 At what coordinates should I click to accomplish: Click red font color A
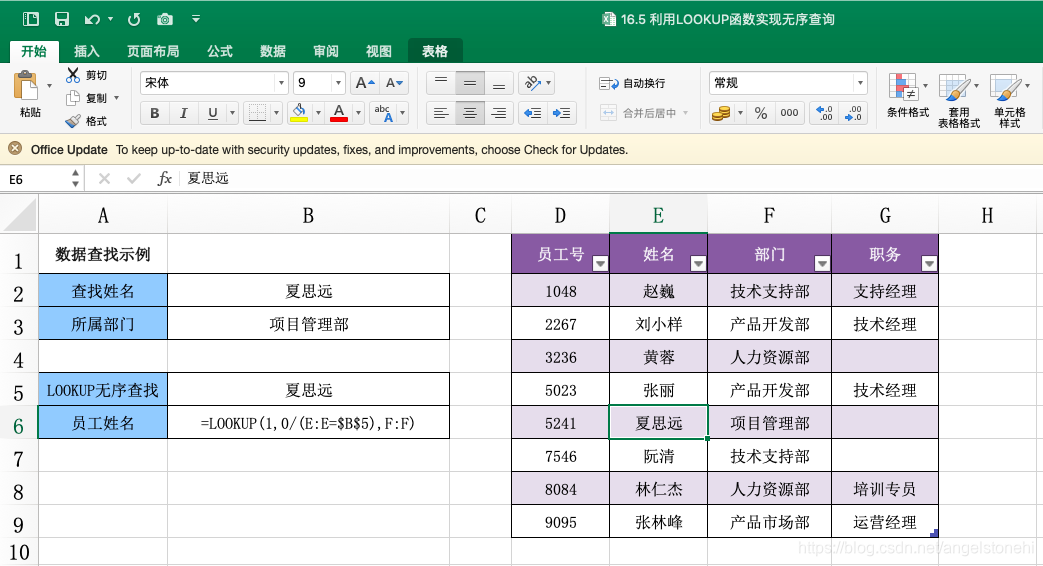tap(339, 113)
